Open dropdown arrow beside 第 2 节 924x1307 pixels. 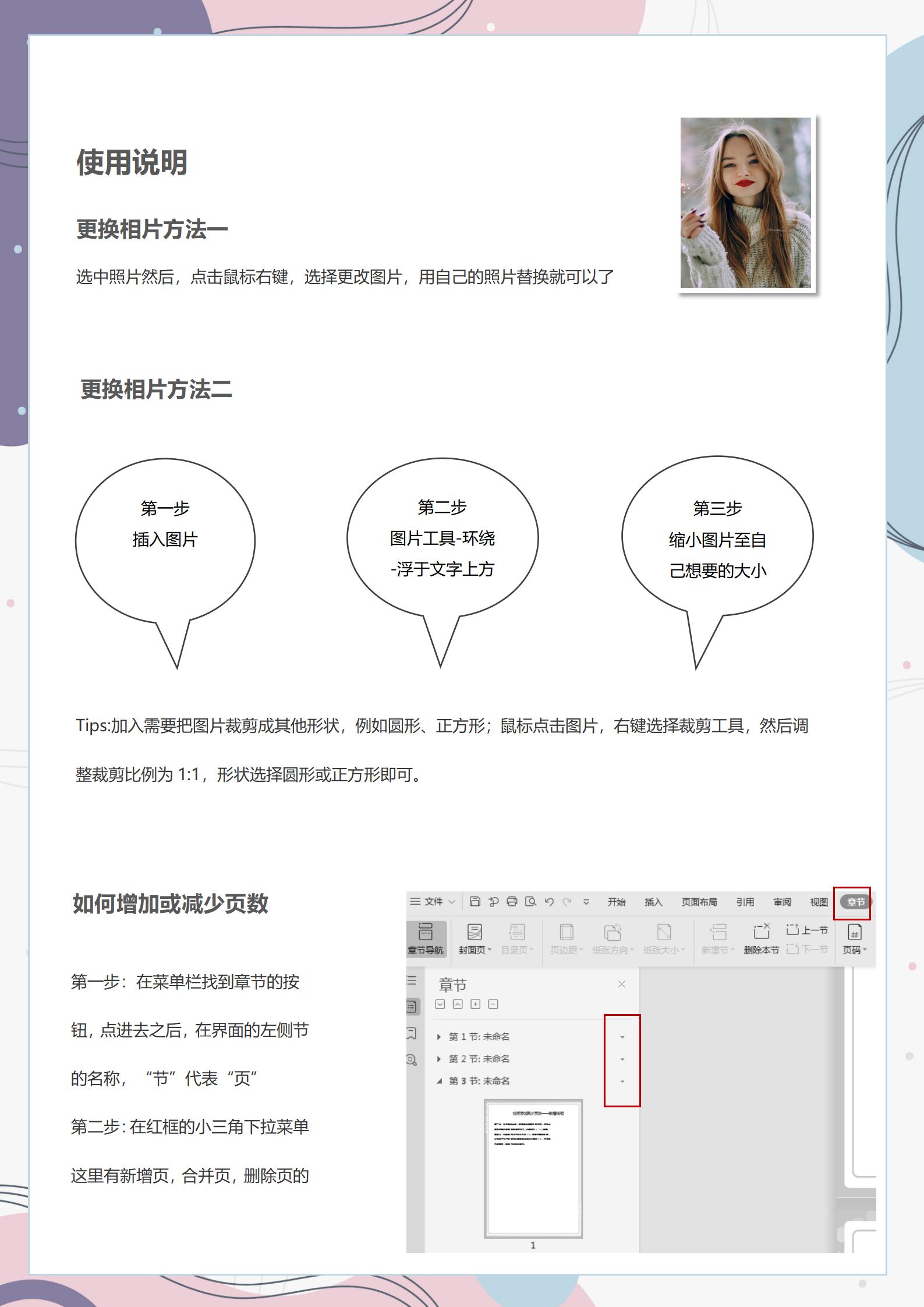[622, 1060]
